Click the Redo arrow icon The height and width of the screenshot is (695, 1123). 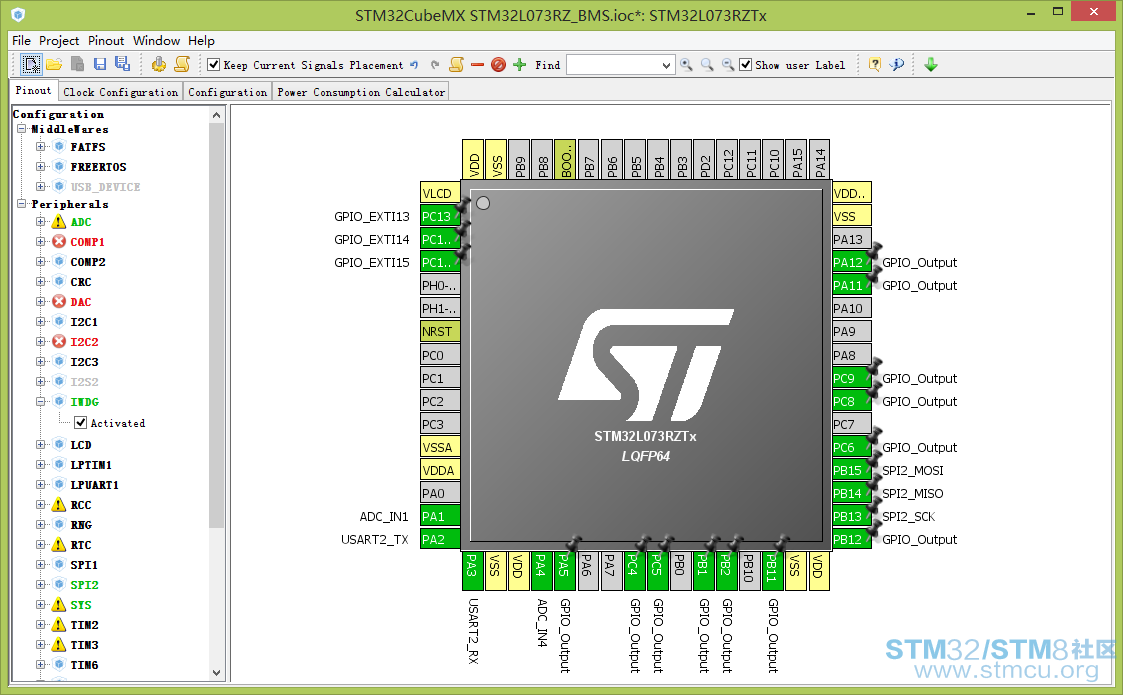(x=435, y=64)
